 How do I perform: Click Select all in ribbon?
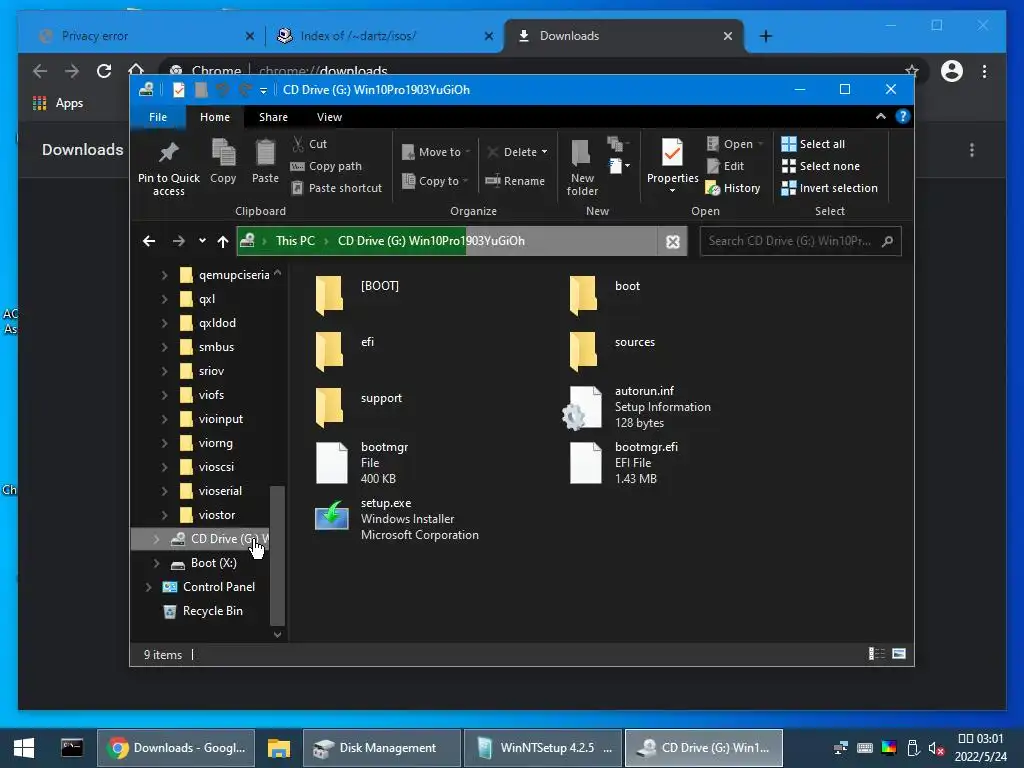pyautogui.click(x=813, y=144)
